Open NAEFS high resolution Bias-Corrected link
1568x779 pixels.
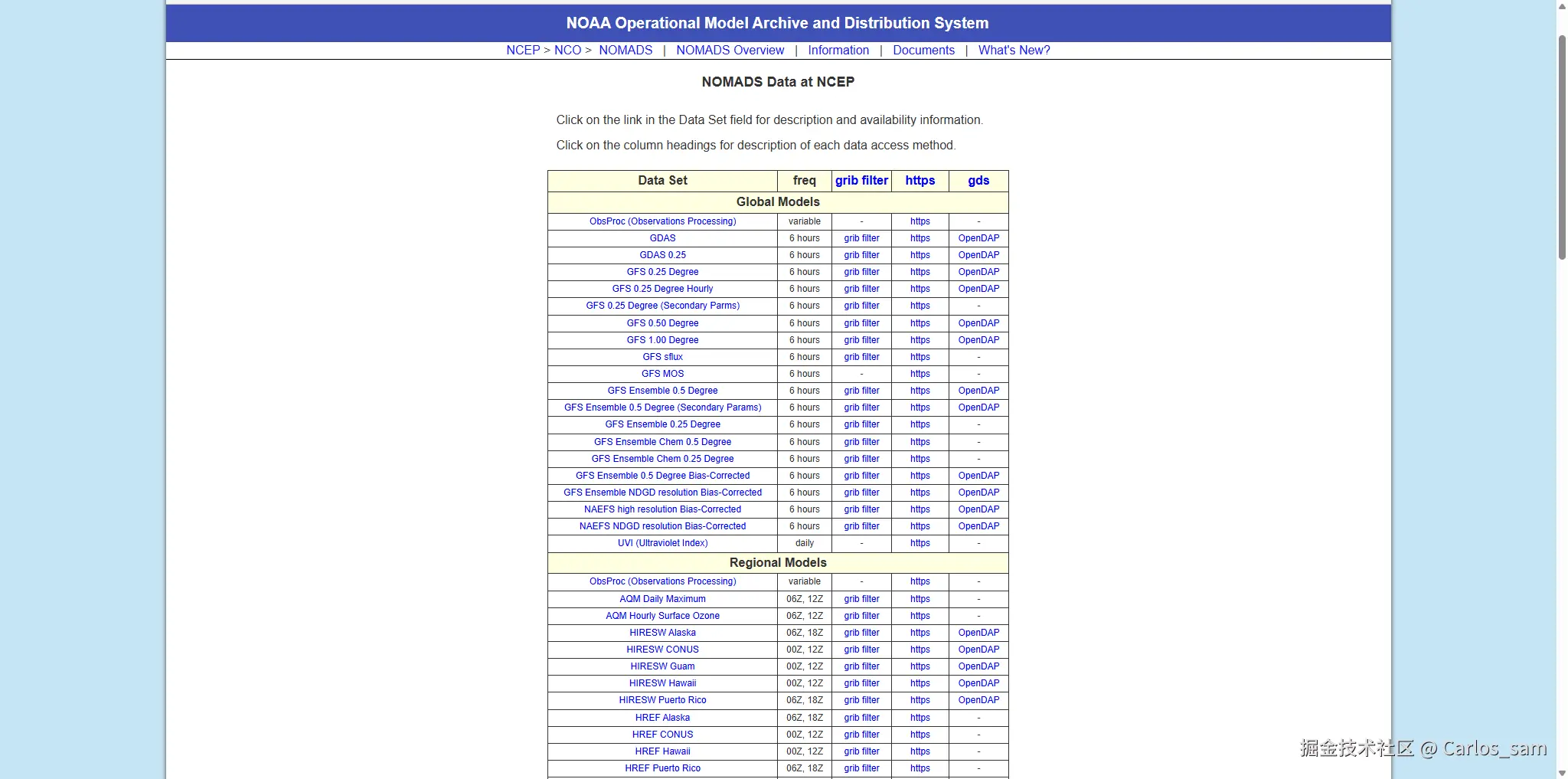click(x=663, y=509)
